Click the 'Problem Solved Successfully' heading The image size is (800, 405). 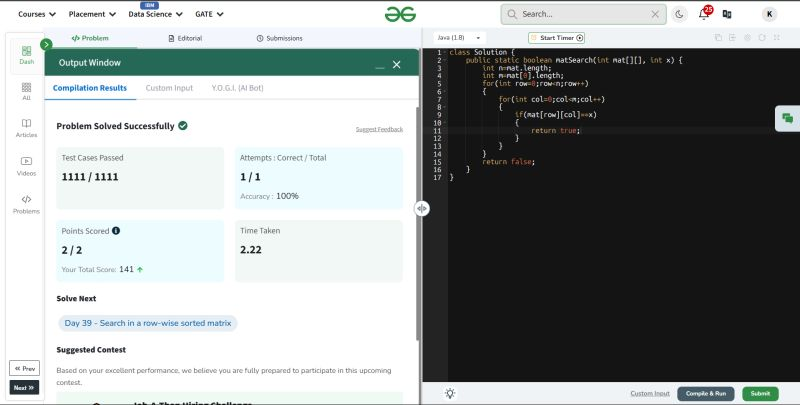[115, 126]
